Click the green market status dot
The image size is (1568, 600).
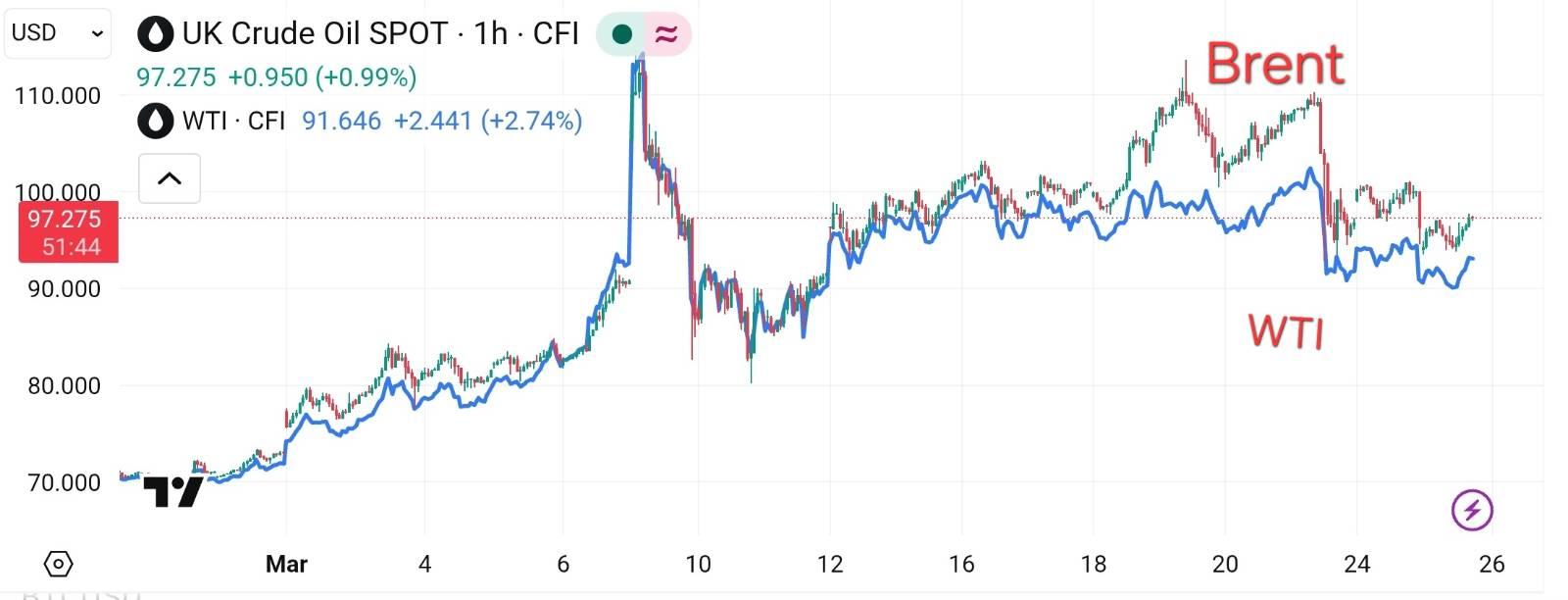pos(621,34)
